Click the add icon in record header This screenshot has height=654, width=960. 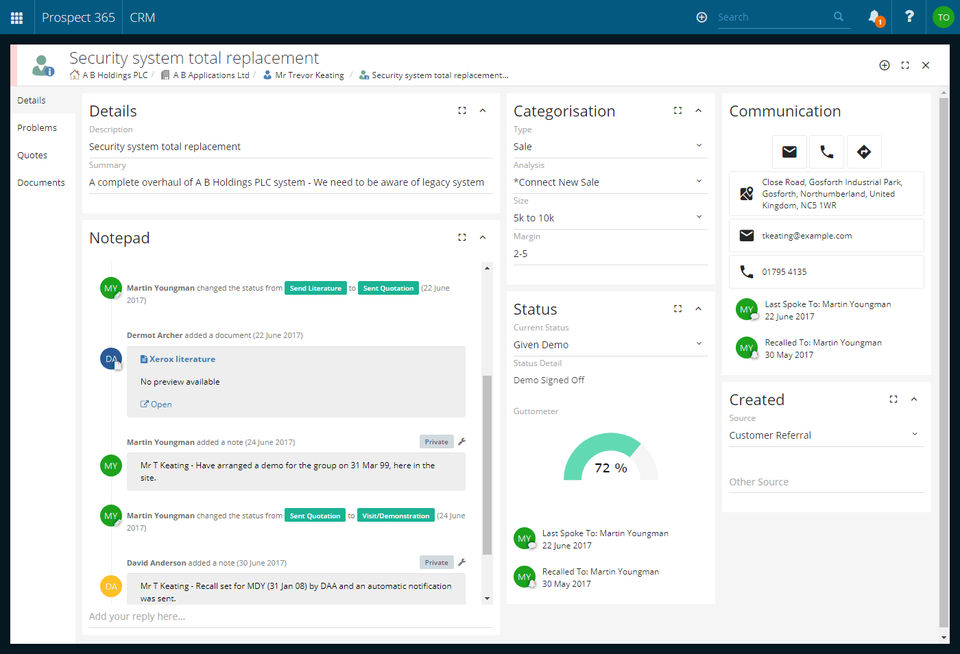(884, 65)
